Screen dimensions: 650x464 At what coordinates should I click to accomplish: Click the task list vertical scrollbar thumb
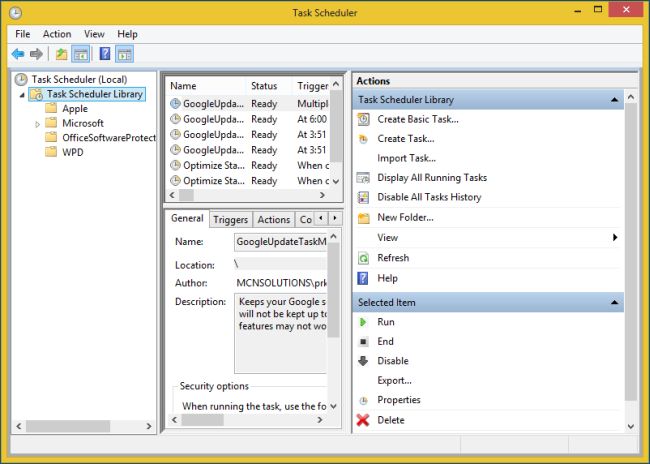point(336,126)
